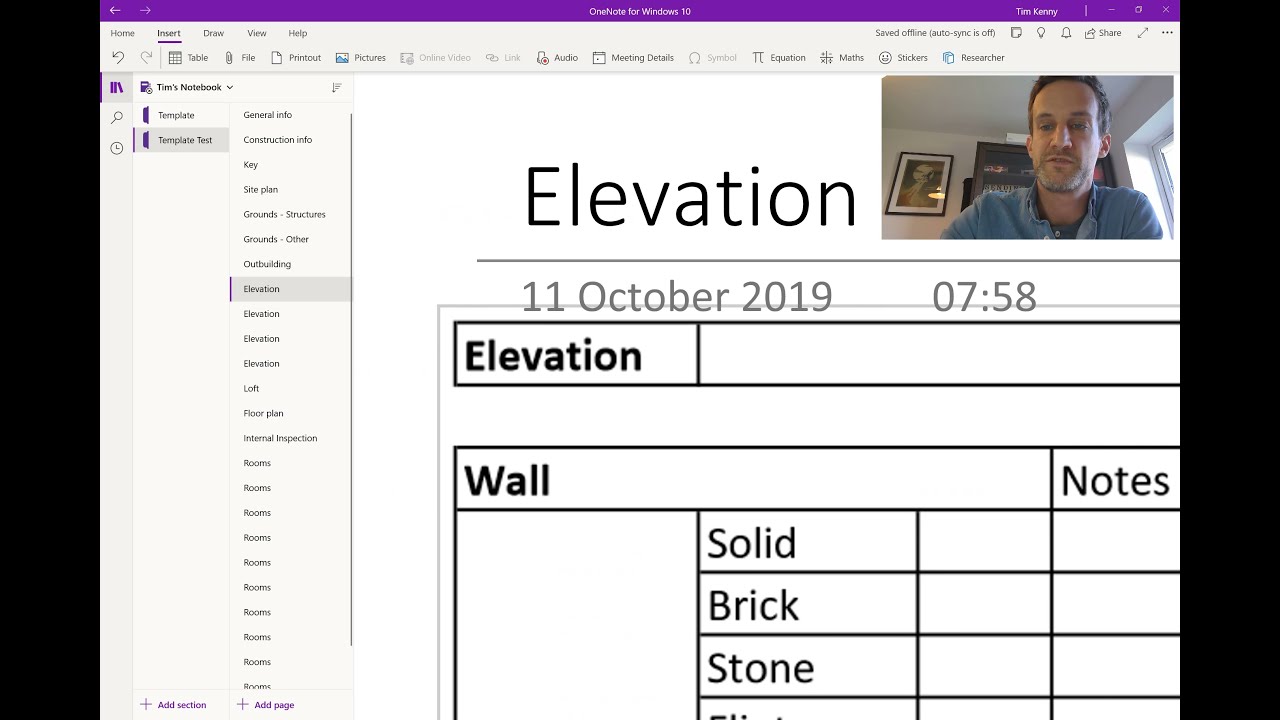Click the Wall header cell
The height and width of the screenshot is (720, 1280).
[753, 480]
